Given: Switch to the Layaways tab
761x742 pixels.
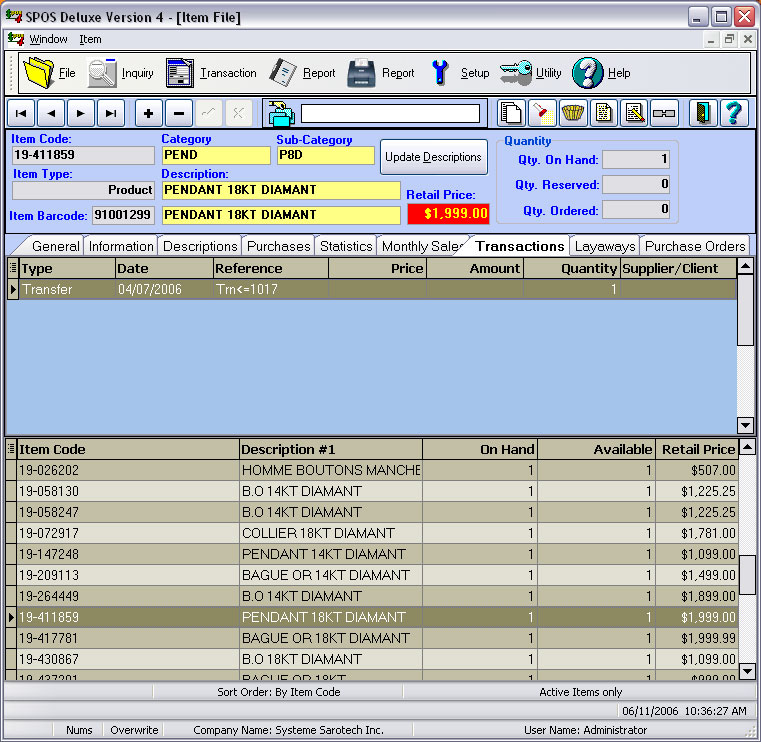Looking at the screenshot, I should (605, 247).
